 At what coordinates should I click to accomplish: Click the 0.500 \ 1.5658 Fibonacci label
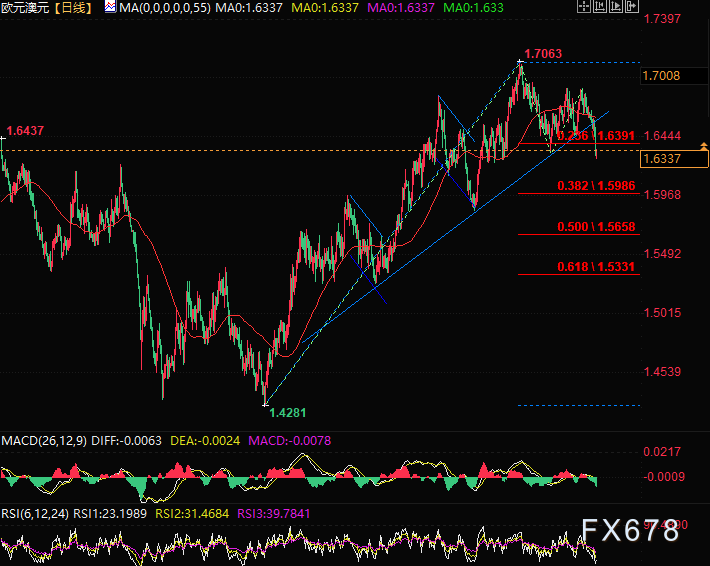coord(596,227)
